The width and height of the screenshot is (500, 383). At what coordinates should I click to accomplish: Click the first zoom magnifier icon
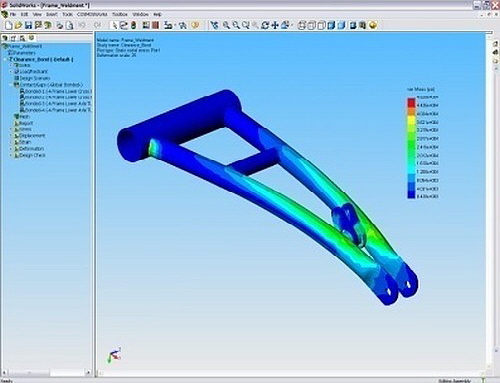coord(226,25)
